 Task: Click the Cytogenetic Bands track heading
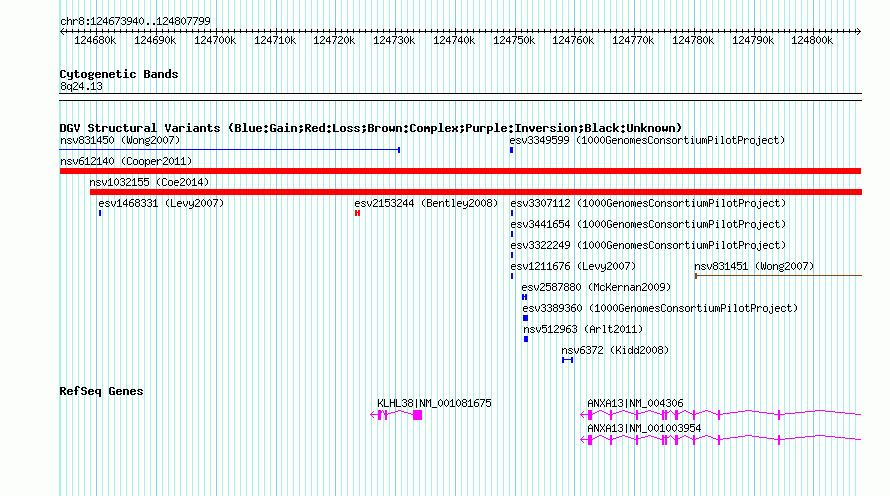[119, 74]
